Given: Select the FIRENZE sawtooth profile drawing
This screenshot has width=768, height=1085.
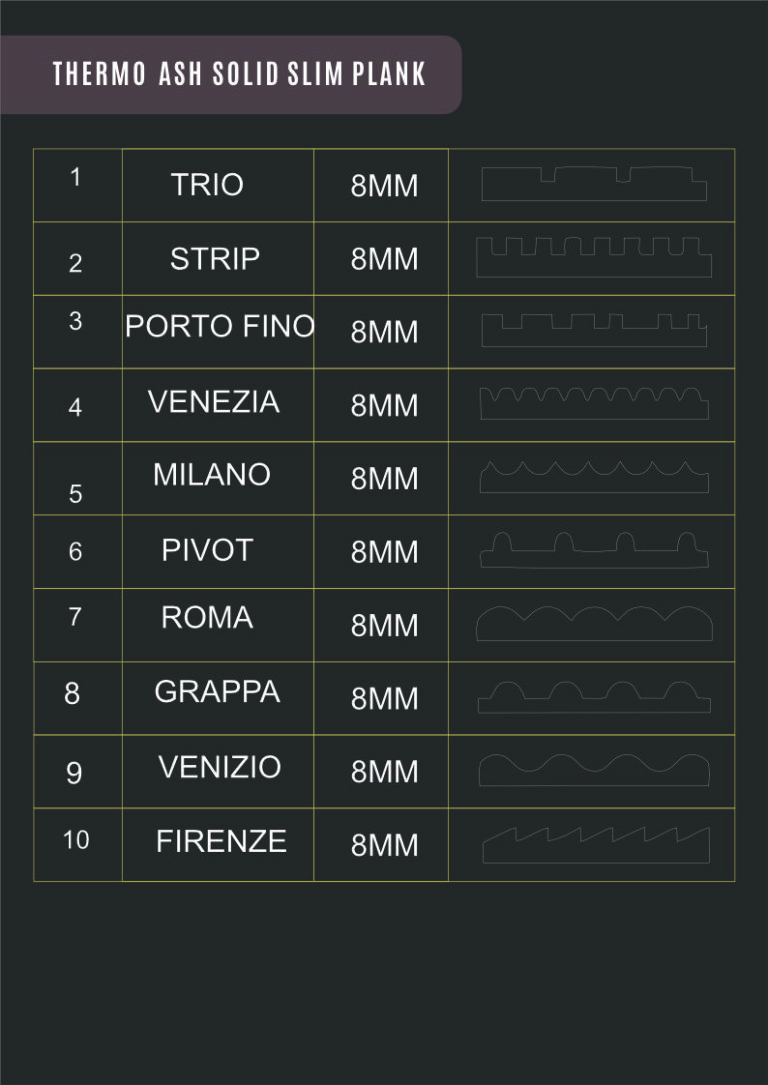Looking at the screenshot, I should point(596,845).
